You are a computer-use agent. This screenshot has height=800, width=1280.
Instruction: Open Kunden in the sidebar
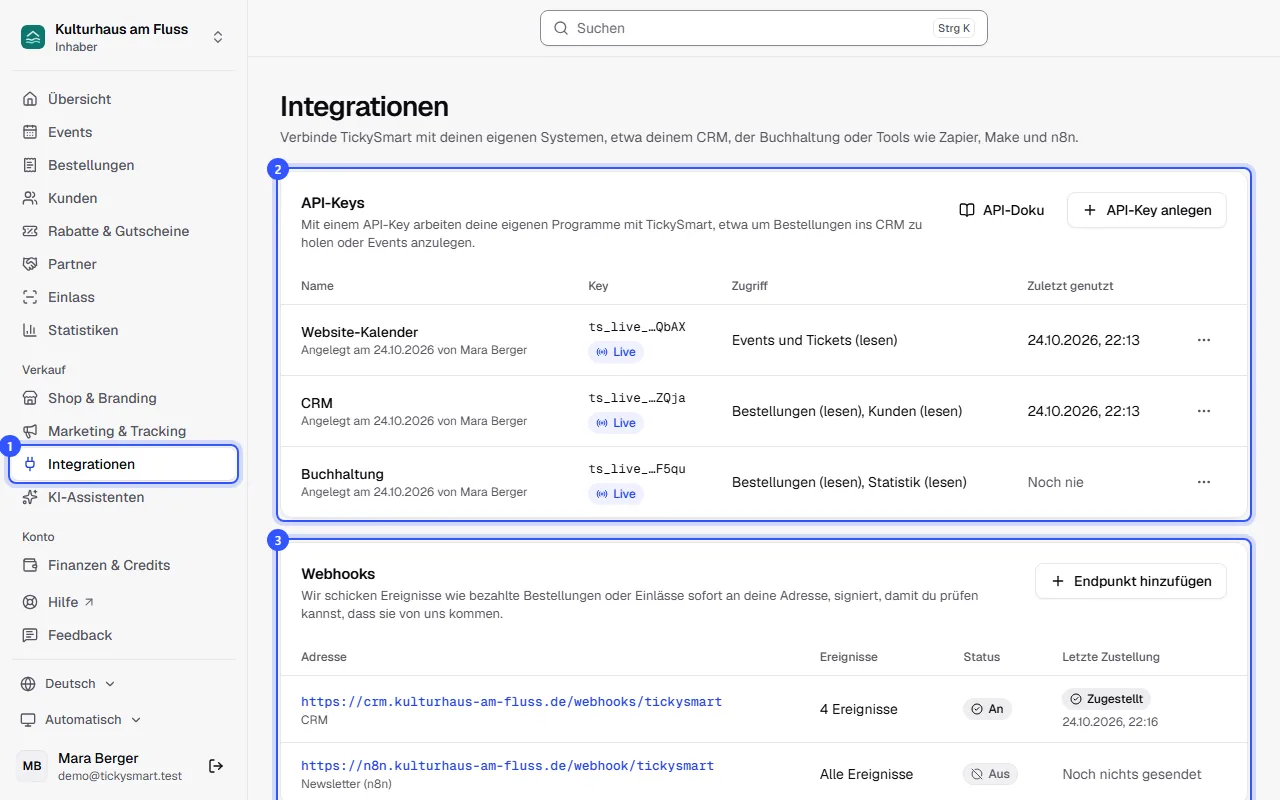click(124, 198)
